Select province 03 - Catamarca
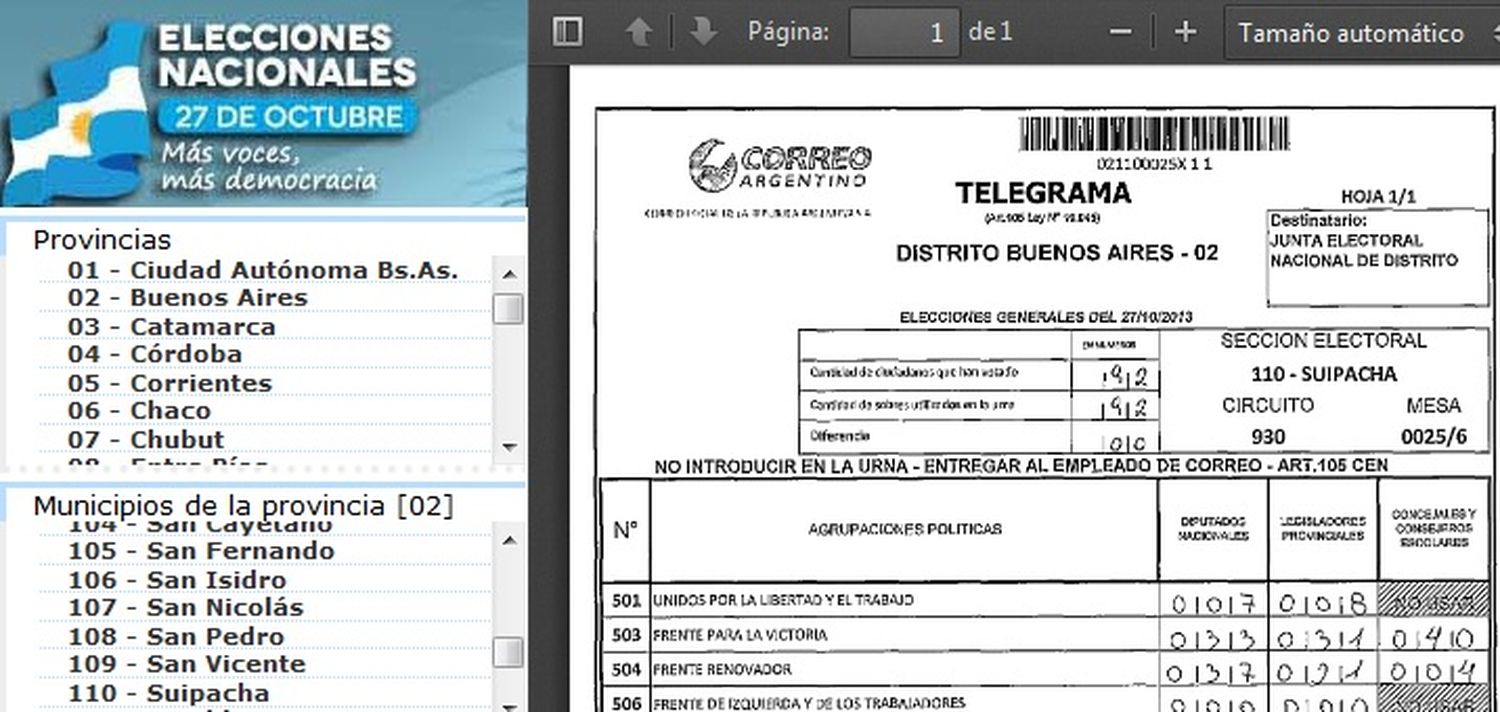 click(171, 327)
